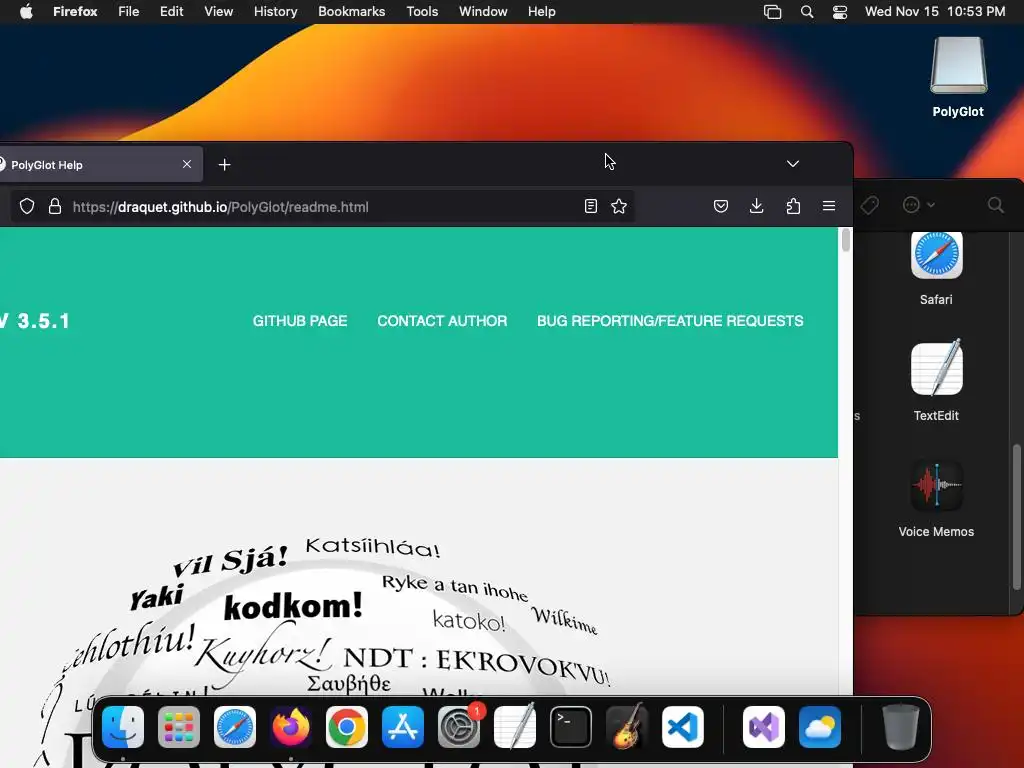The height and width of the screenshot is (768, 1024).
Task: Open System Settings in the Dock
Action: (x=459, y=727)
